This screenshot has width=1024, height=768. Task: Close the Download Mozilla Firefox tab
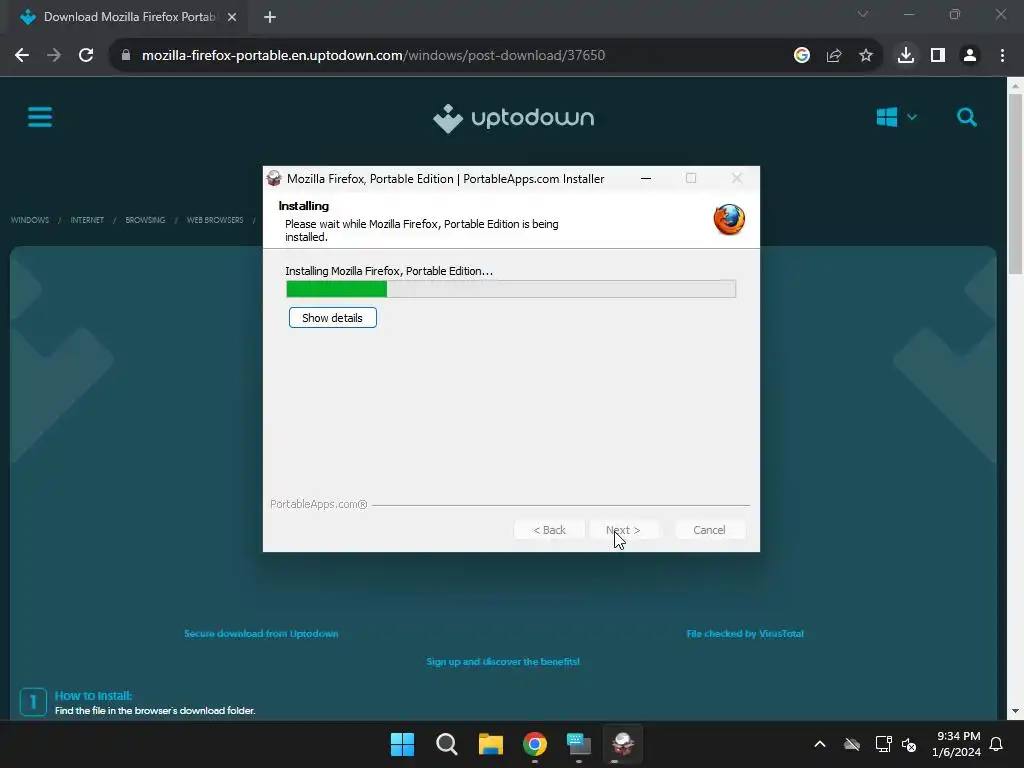(x=232, y=17)
